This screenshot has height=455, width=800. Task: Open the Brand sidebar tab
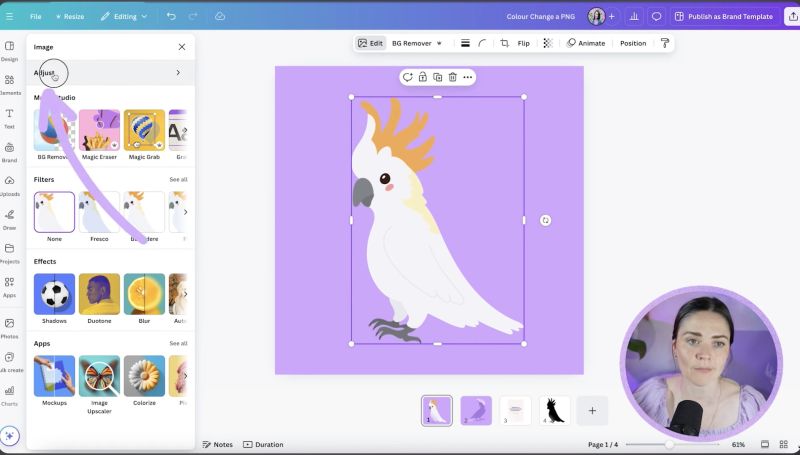click(9, 152)
